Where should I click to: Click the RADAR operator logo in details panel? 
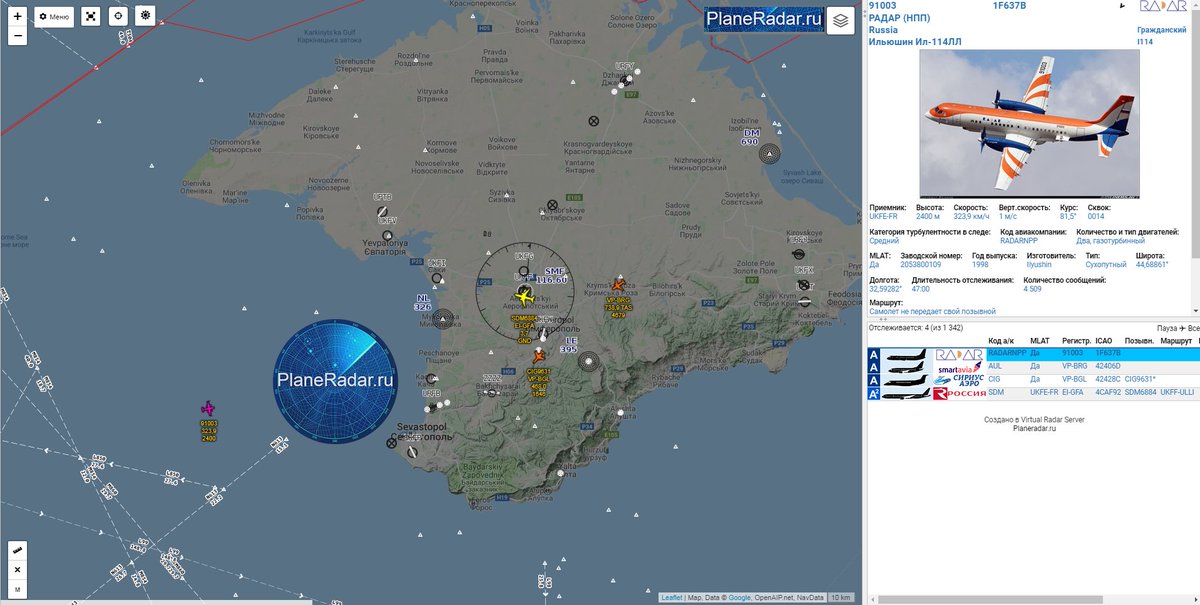pos(1162,7)
